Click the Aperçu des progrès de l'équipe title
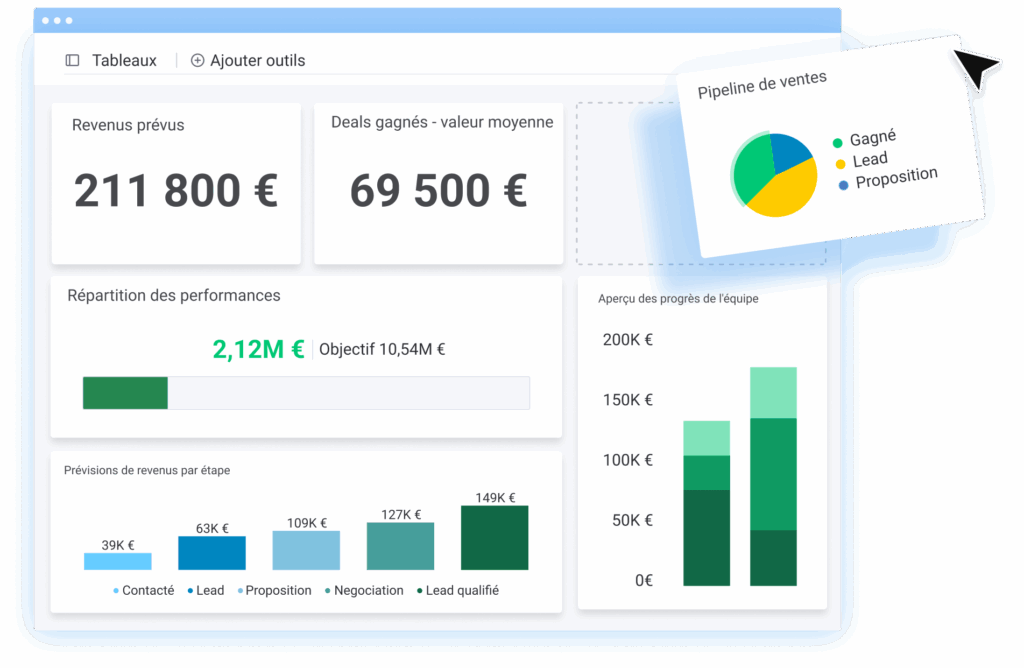 (679, 298)
